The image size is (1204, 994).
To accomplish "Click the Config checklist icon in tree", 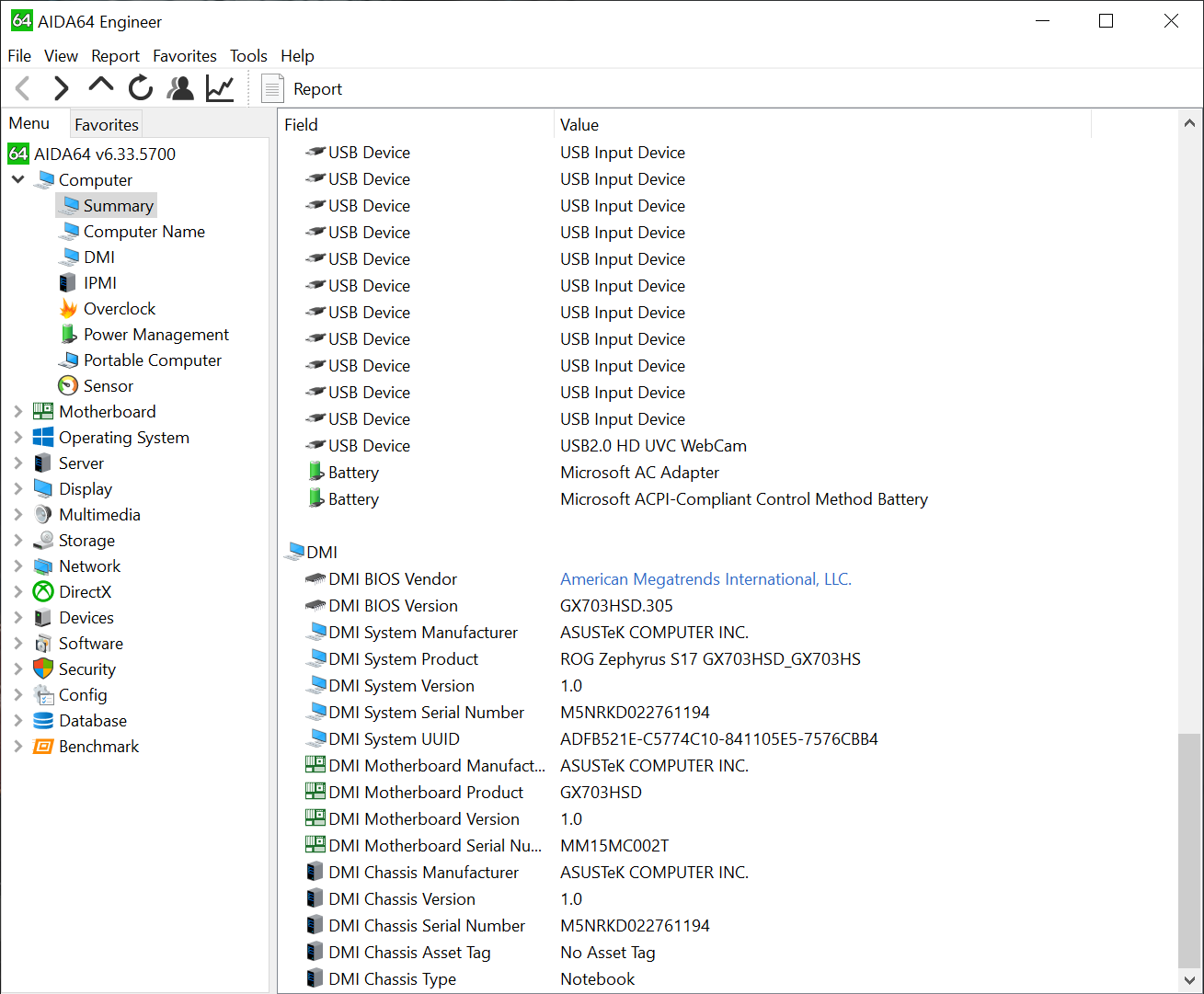I will click(43, 694).
